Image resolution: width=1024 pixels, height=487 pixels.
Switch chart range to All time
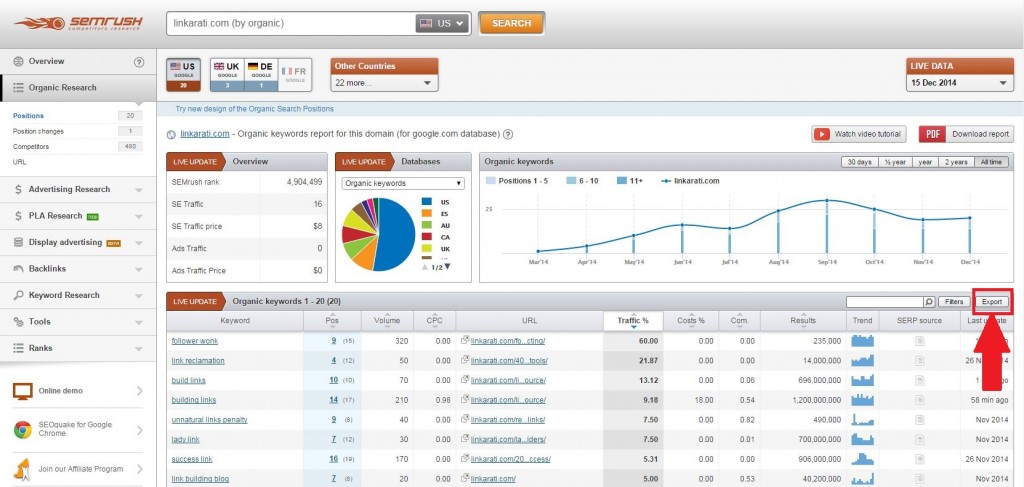[992, 162]
